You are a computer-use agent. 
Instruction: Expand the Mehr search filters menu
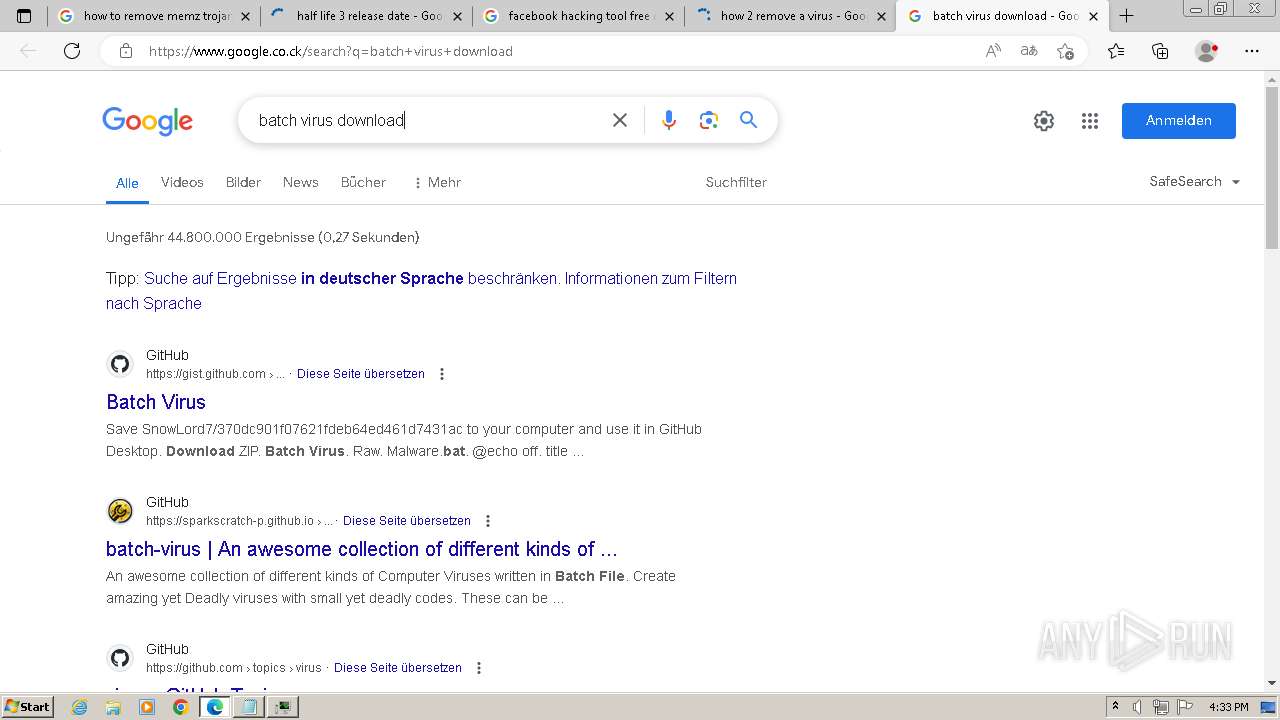coord(437,182)
